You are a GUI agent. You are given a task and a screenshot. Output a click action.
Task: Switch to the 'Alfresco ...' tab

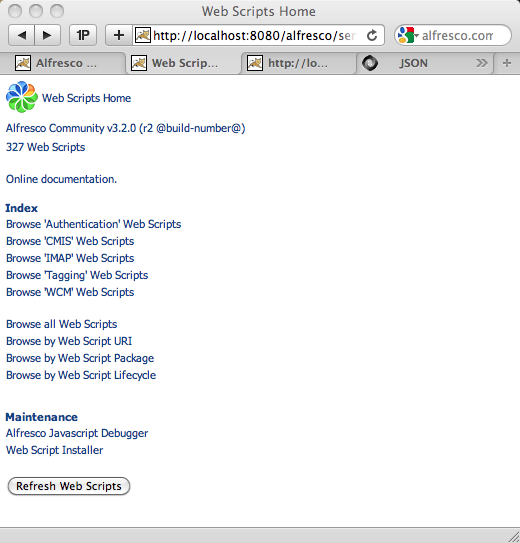tap(62, 63)
